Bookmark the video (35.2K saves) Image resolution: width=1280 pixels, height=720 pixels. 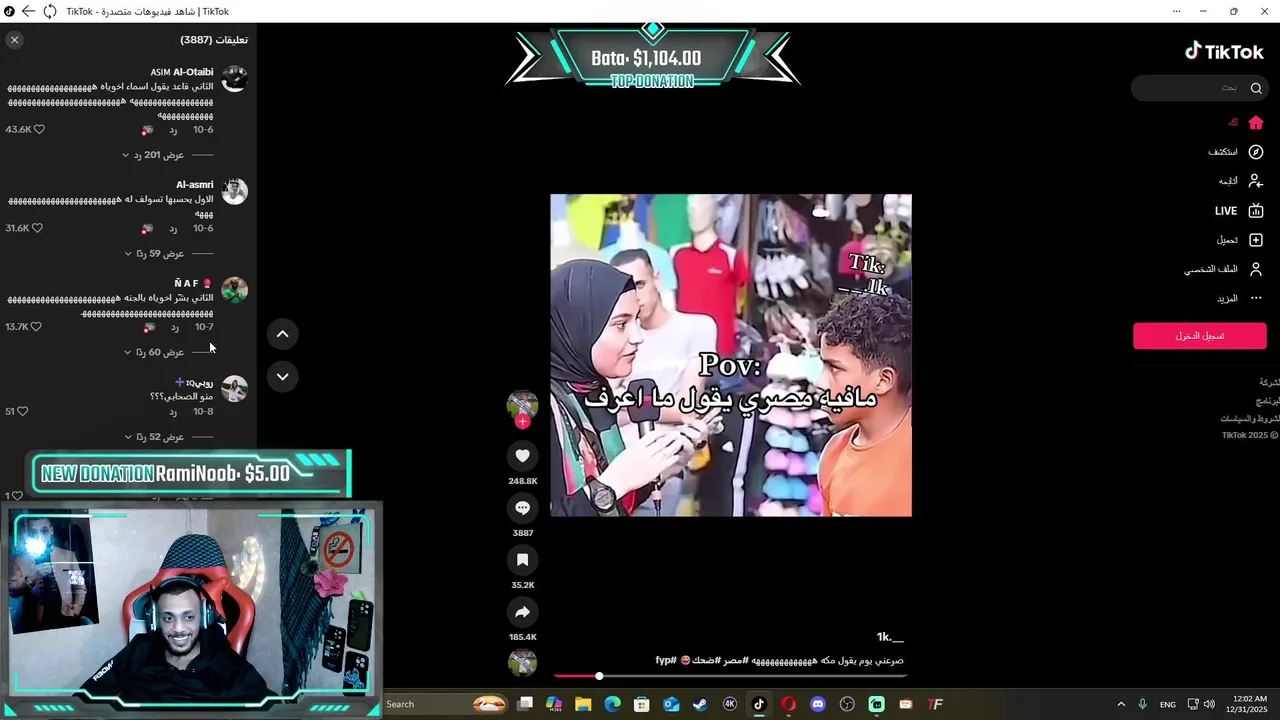(x=522, y=560)
